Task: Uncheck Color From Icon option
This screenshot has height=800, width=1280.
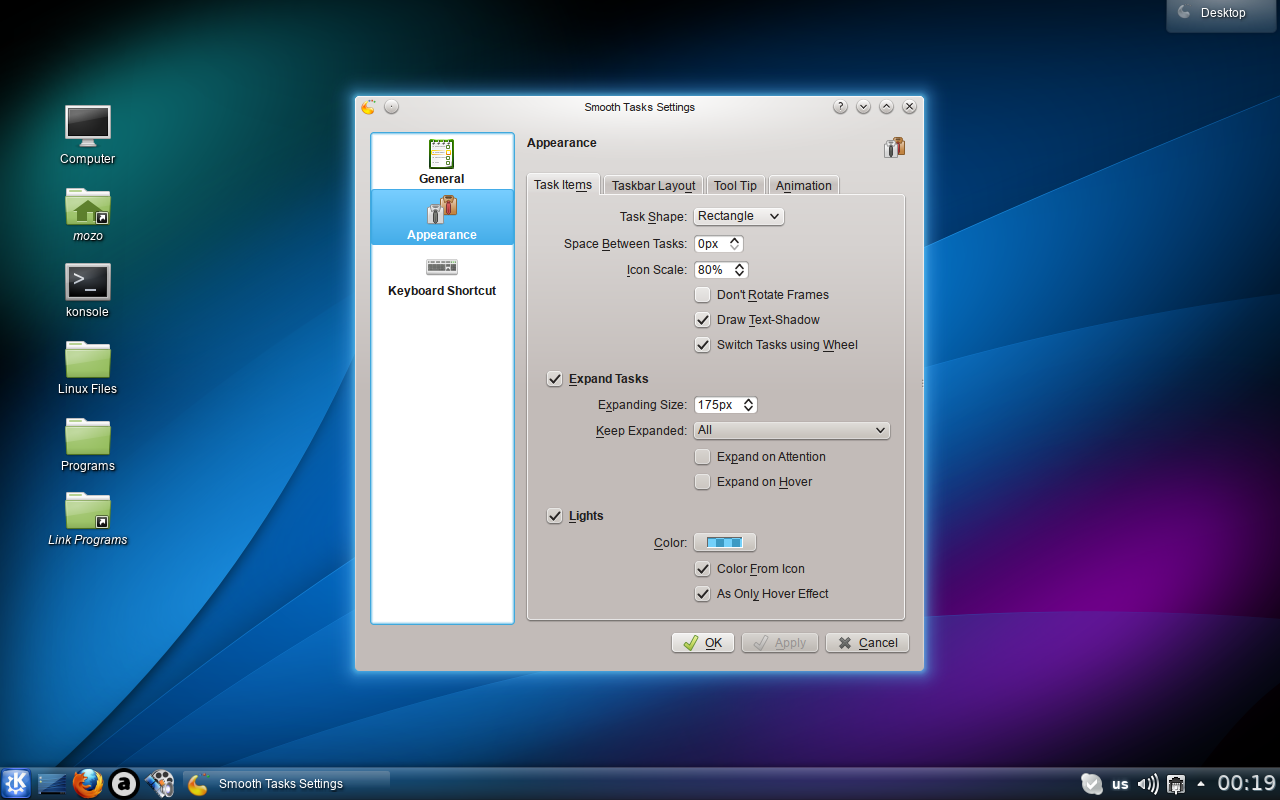Action: coord(703,569)
